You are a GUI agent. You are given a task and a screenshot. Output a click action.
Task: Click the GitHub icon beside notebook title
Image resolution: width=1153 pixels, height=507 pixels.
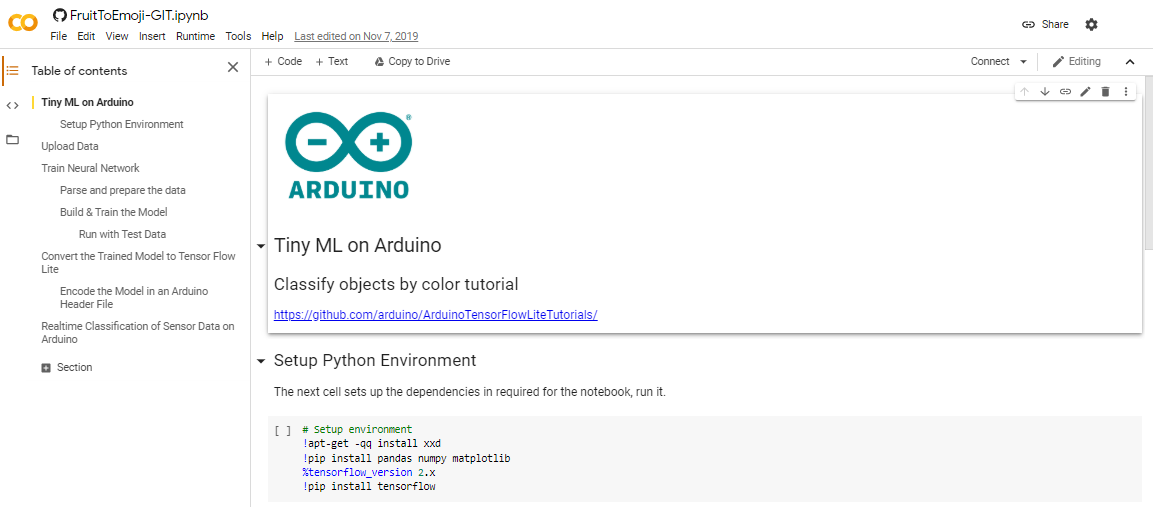pyautogui.click(x=60, y=15)
